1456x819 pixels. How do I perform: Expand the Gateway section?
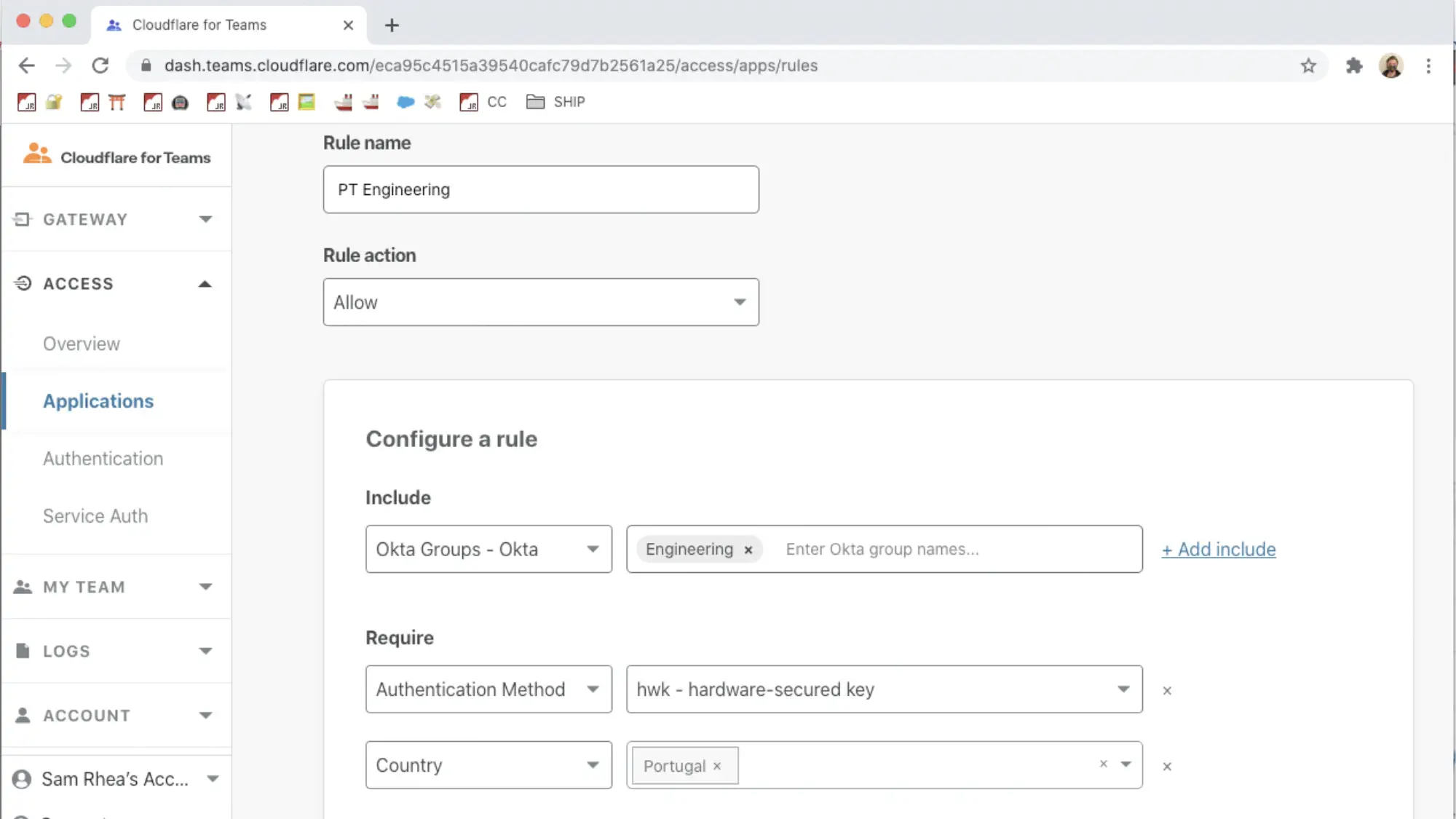tap(205, 219)
